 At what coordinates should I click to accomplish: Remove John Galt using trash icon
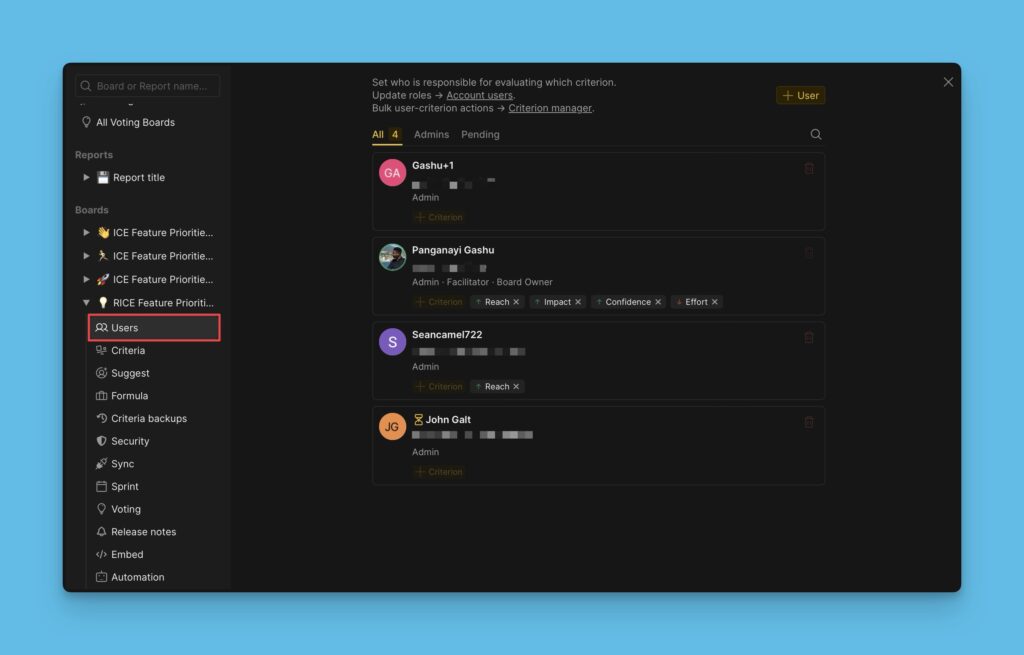[809, 423]
